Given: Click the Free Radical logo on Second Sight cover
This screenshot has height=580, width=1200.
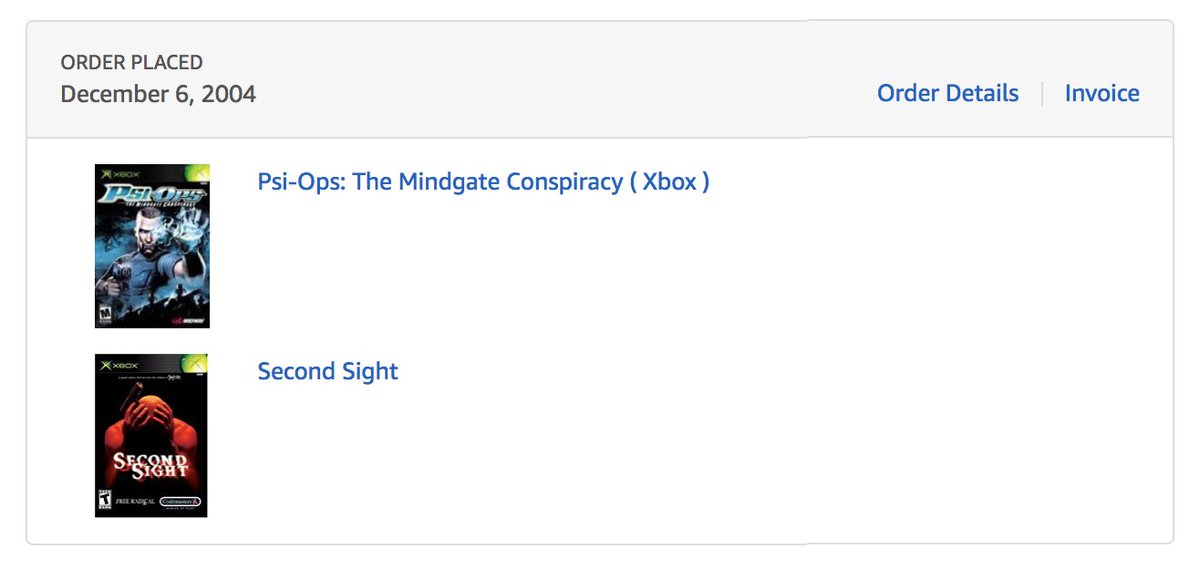Looking at the screenshot, I should [x=135, y=502].
